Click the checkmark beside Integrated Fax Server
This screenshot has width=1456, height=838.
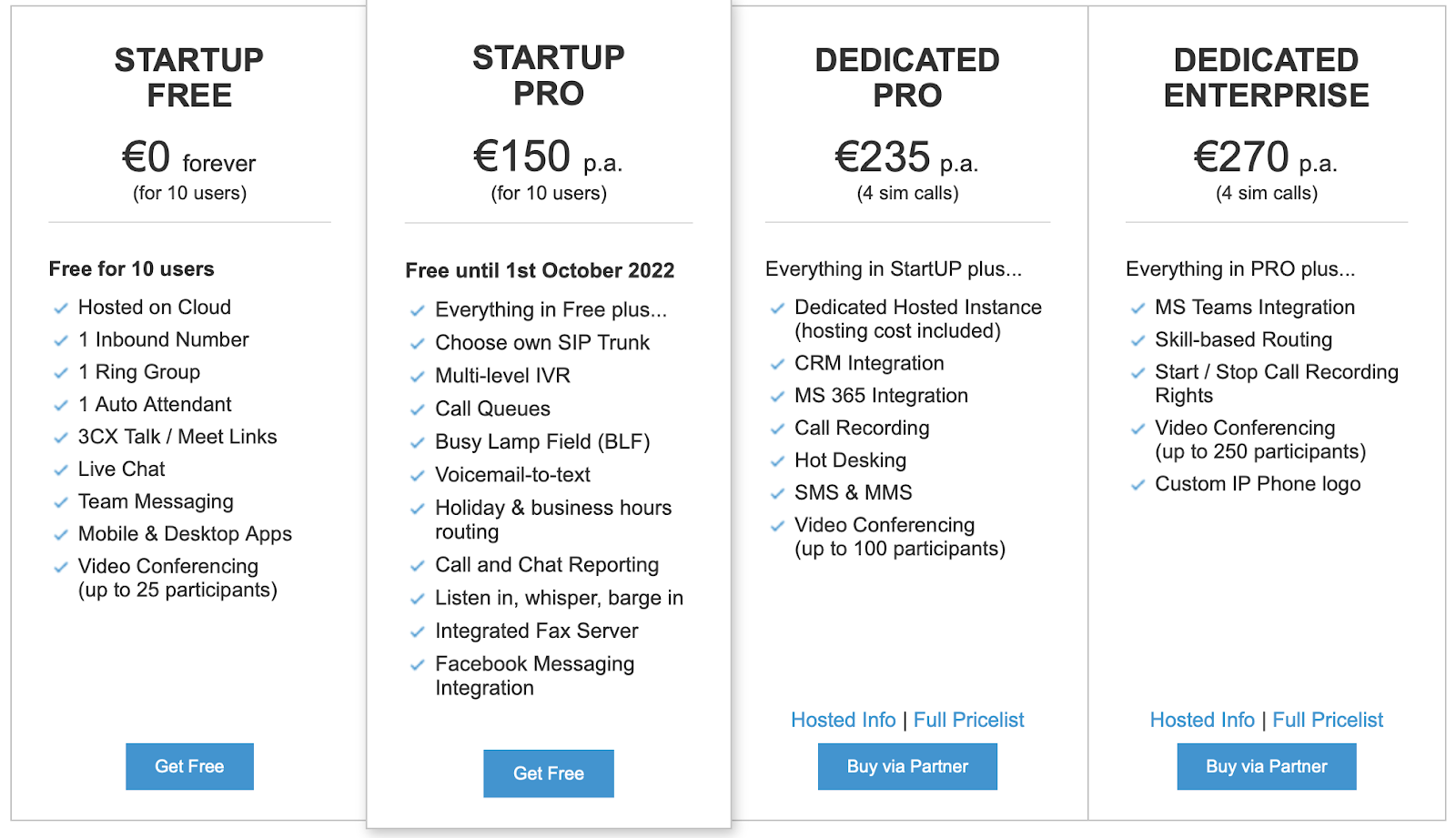coord(418,632)
